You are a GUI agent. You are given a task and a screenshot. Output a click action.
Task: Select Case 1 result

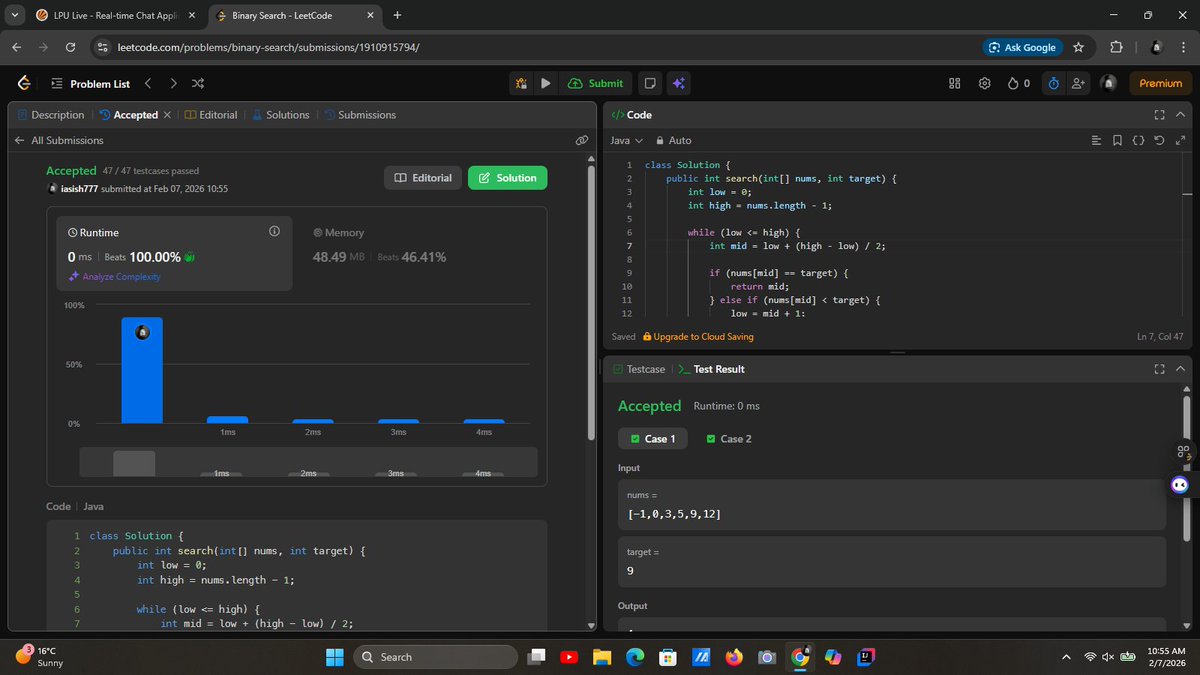653,439
